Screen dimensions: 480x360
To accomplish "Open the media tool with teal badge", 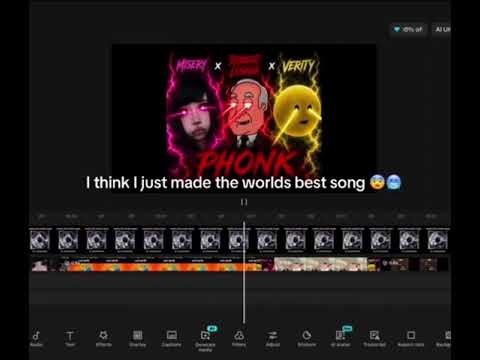I will (205, 339).
